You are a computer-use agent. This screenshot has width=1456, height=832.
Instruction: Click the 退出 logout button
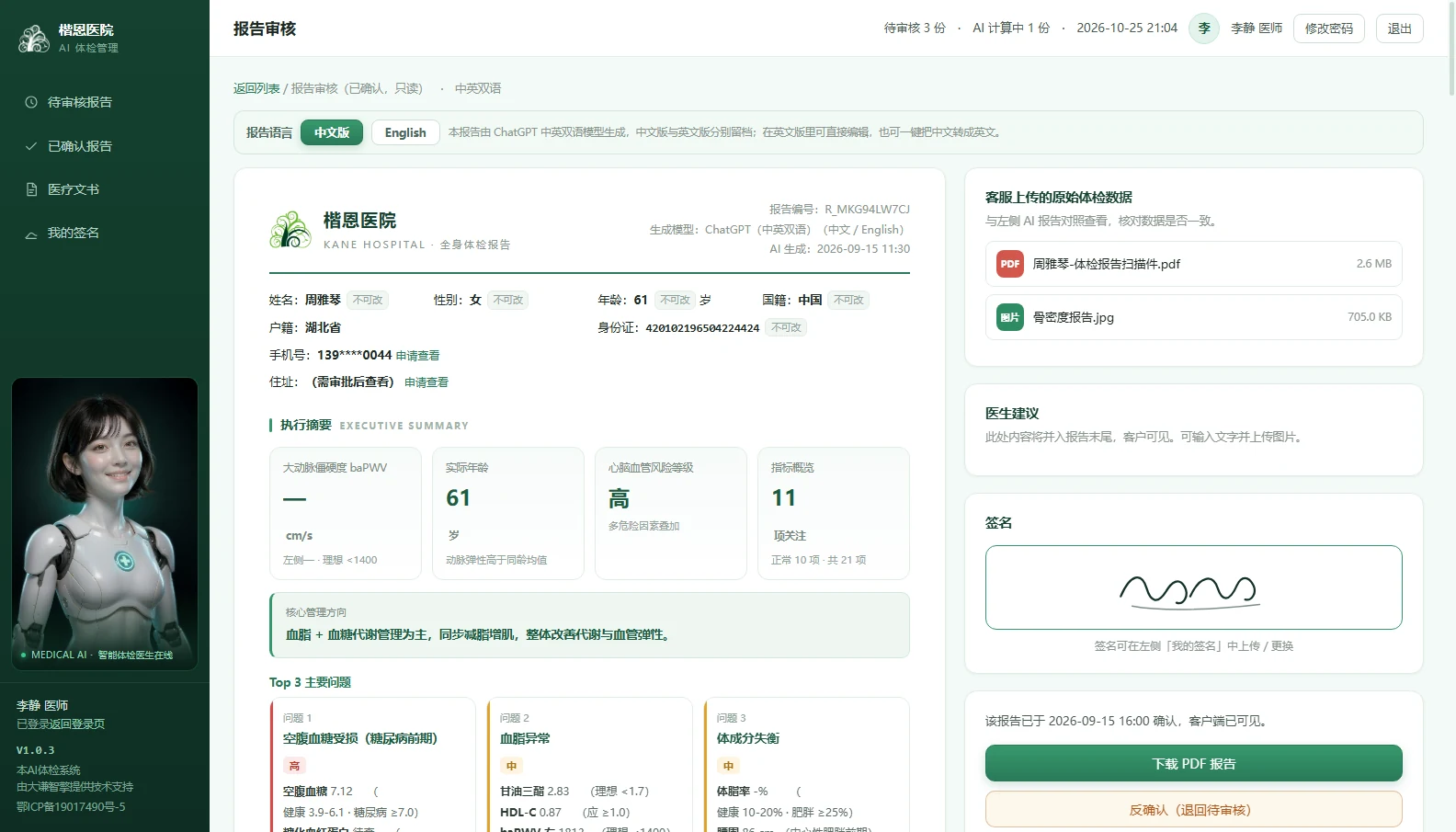tap(1400, 28)
